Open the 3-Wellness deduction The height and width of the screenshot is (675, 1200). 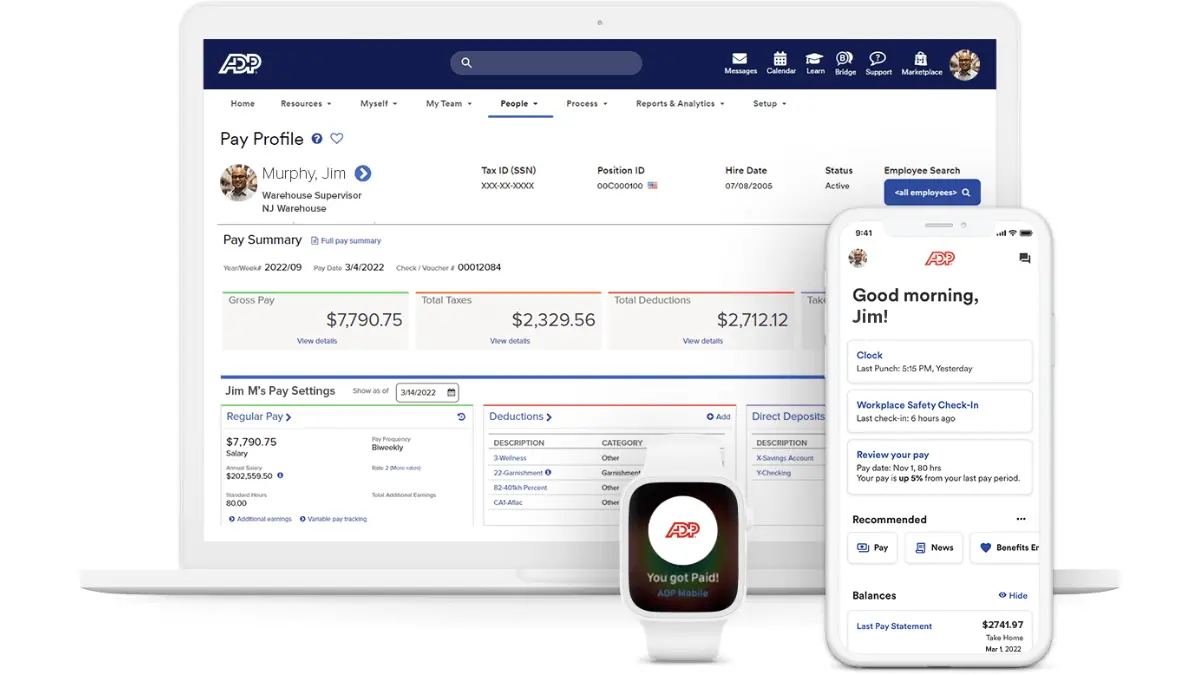coord(510,458)
